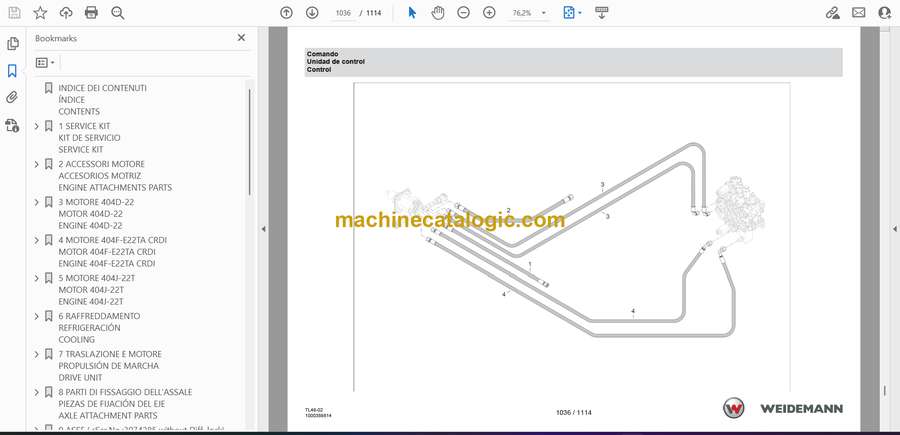Zoom in with the plus icon
The height and width of the screenshot is (435, 900).
click(489, 13)
